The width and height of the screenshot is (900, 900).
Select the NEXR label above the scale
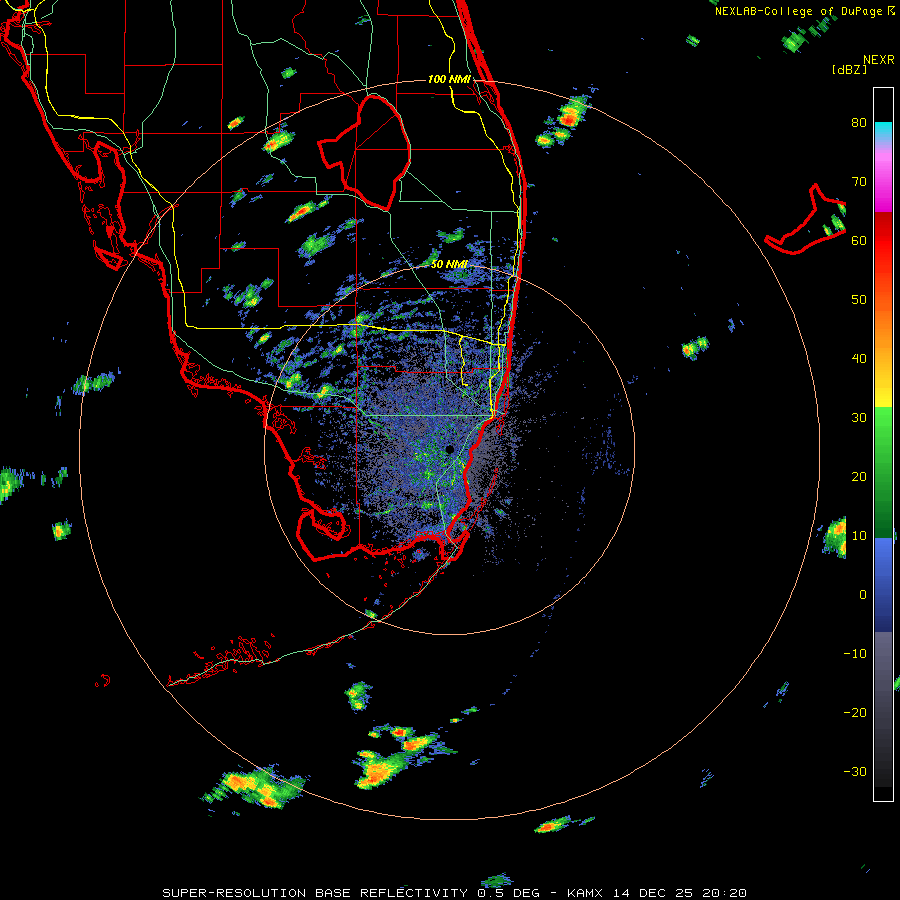[878, 60]
